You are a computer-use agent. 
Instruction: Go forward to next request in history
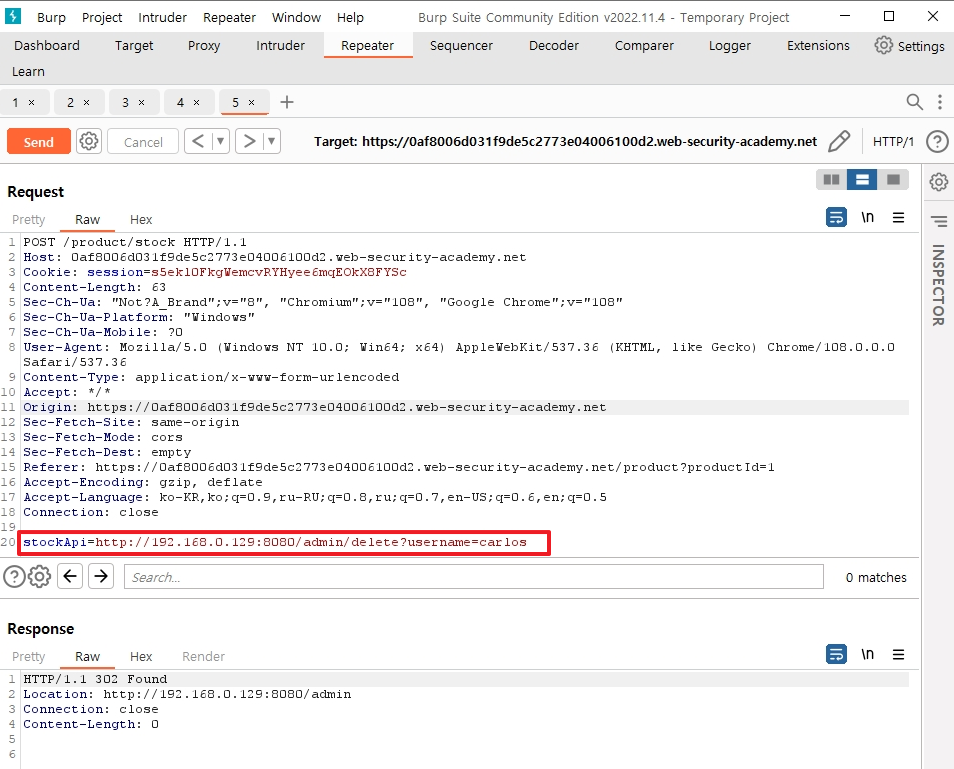tap(249, 142)
